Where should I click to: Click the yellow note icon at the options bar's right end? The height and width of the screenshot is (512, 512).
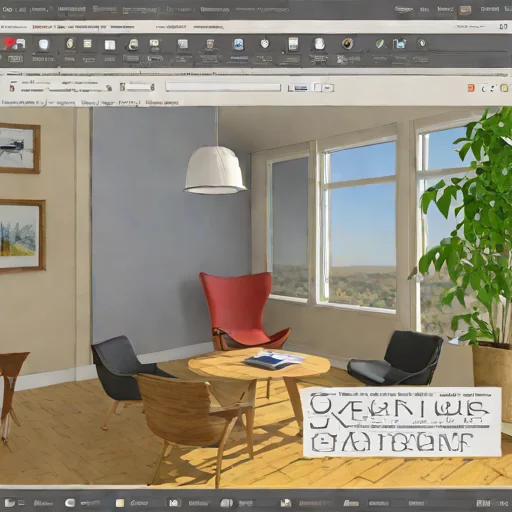pyautogui.click(x=504, y=88)
